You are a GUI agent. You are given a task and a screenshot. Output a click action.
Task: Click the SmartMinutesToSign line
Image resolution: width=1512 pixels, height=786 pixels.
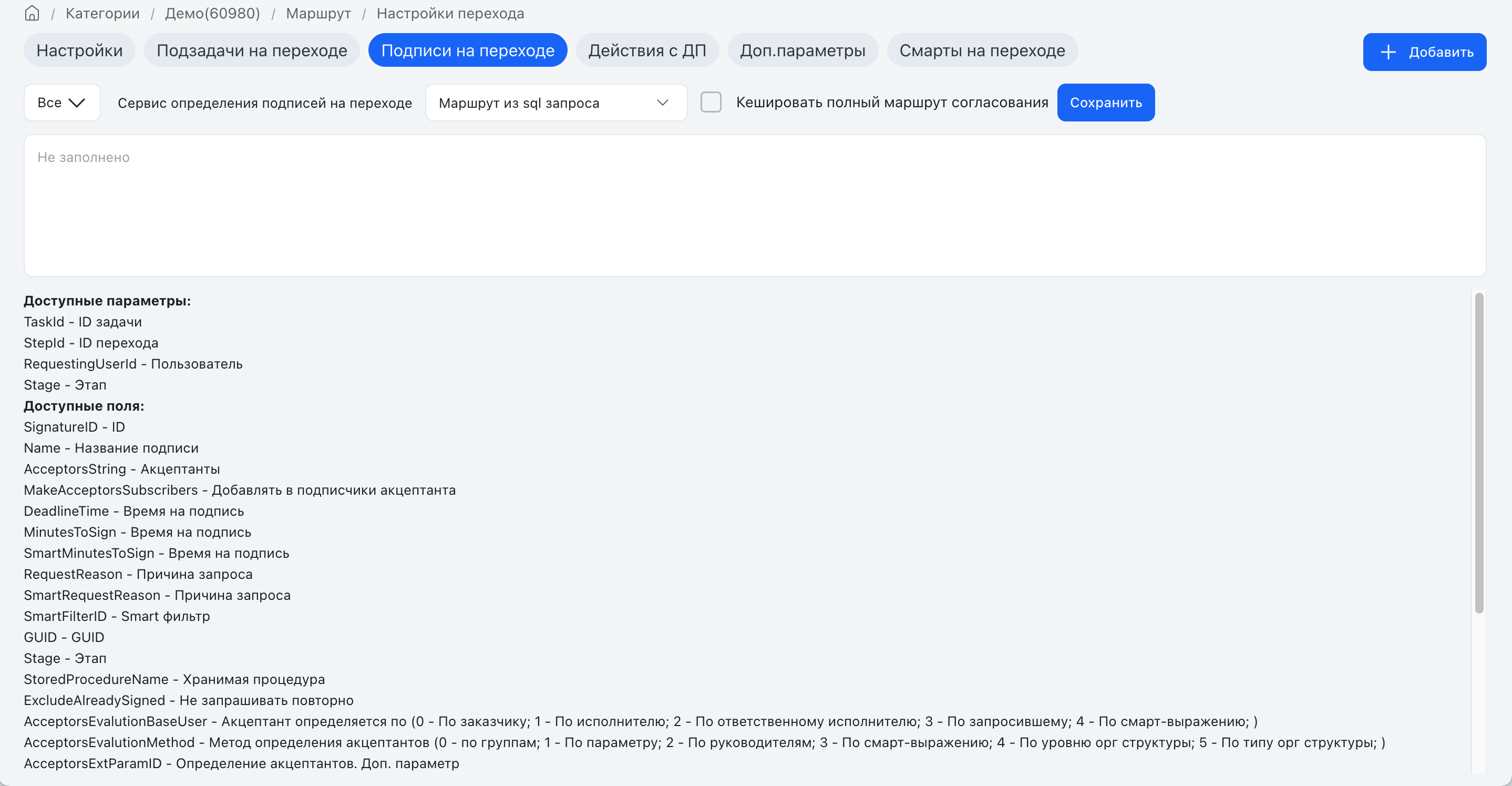[x=157, y=553]
